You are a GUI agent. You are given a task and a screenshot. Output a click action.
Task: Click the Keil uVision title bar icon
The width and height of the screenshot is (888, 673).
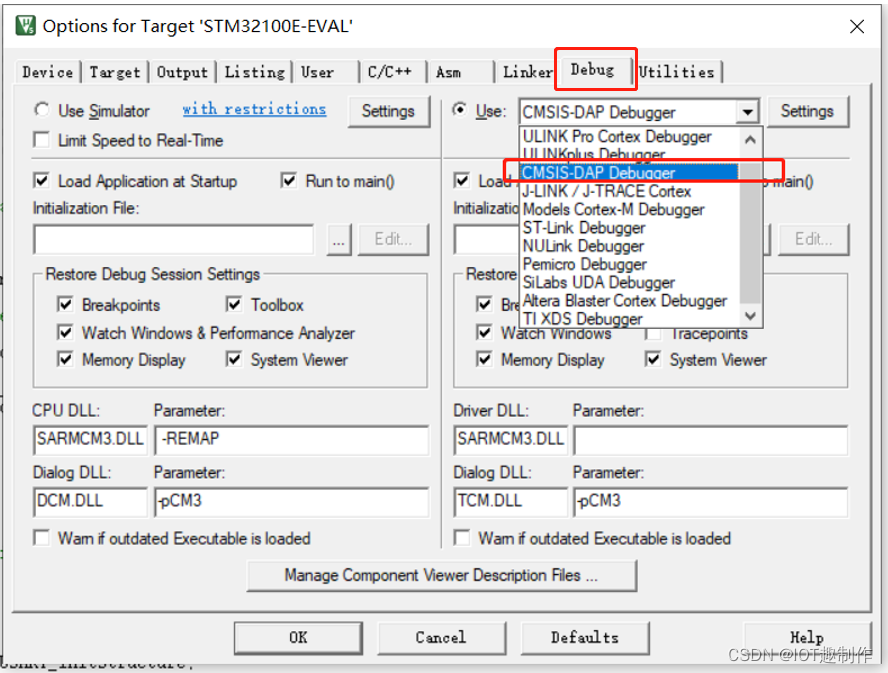(x=25, y=25)
